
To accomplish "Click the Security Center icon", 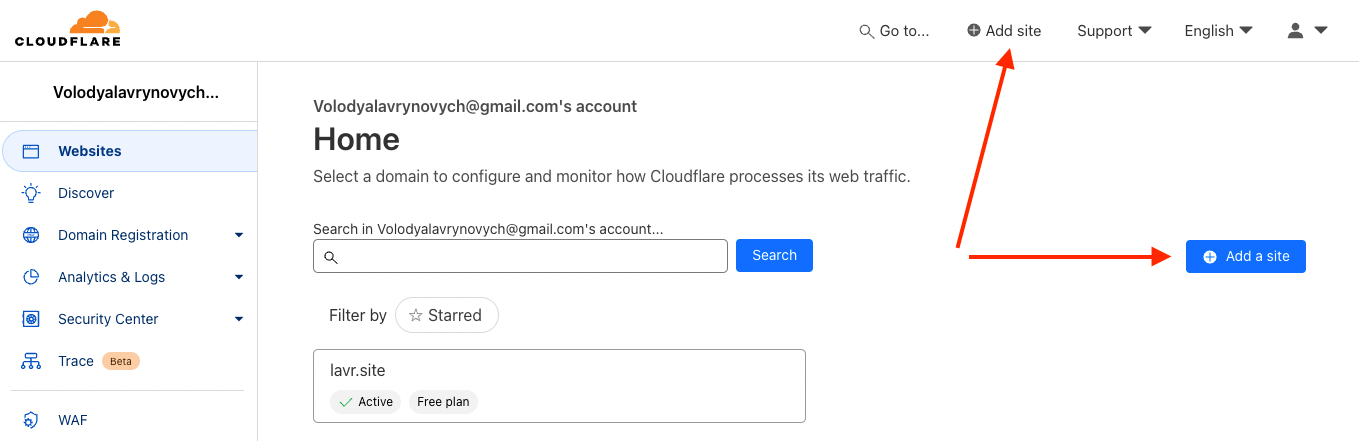I will pos(31,319).
